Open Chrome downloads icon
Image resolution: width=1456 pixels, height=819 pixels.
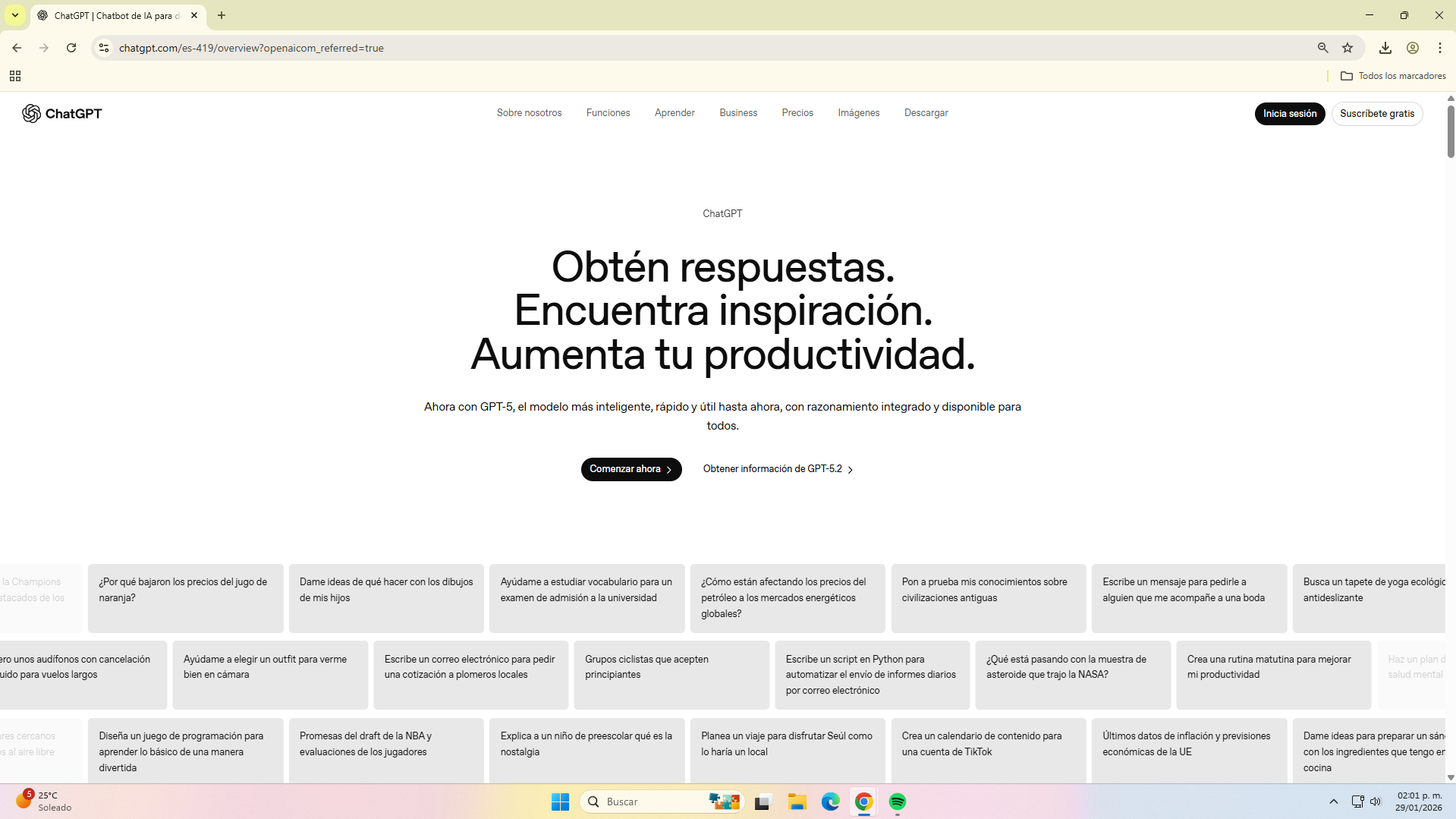coord(1385,48)
